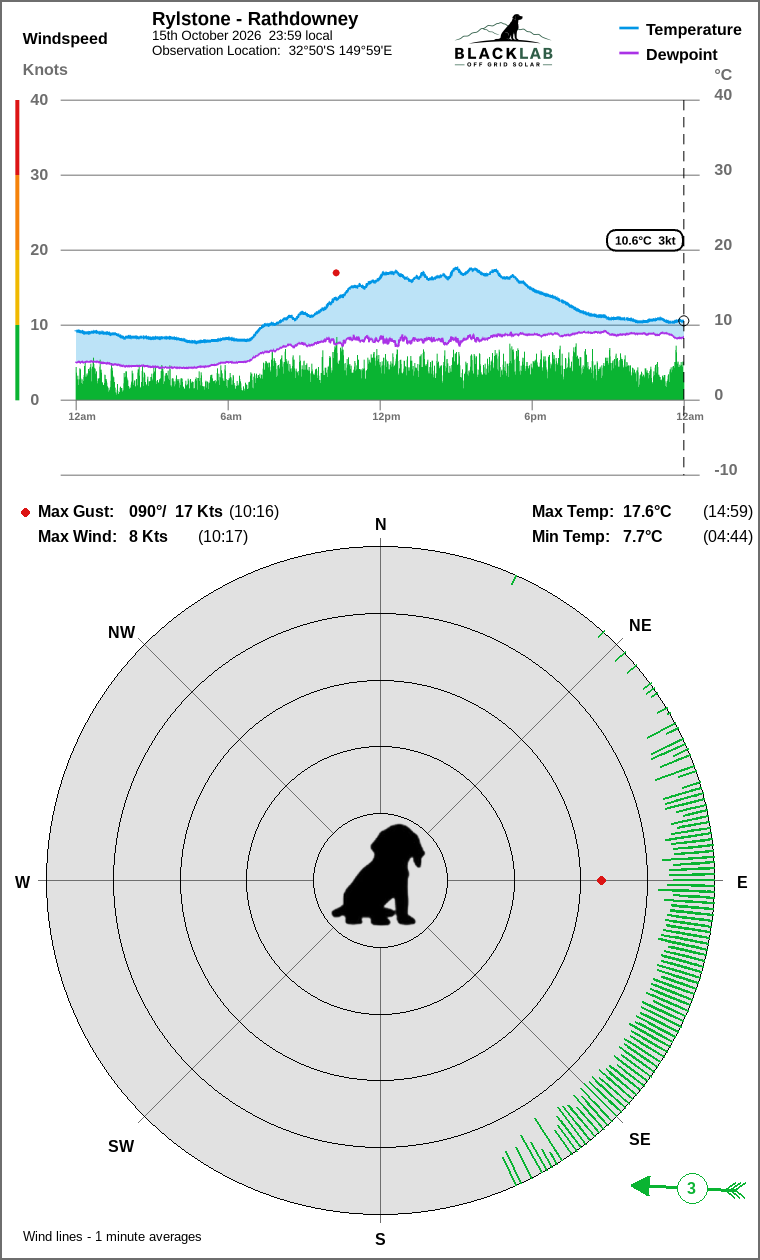
Task: Click the Rylstone - Rathdowney title
Action: 255,19
